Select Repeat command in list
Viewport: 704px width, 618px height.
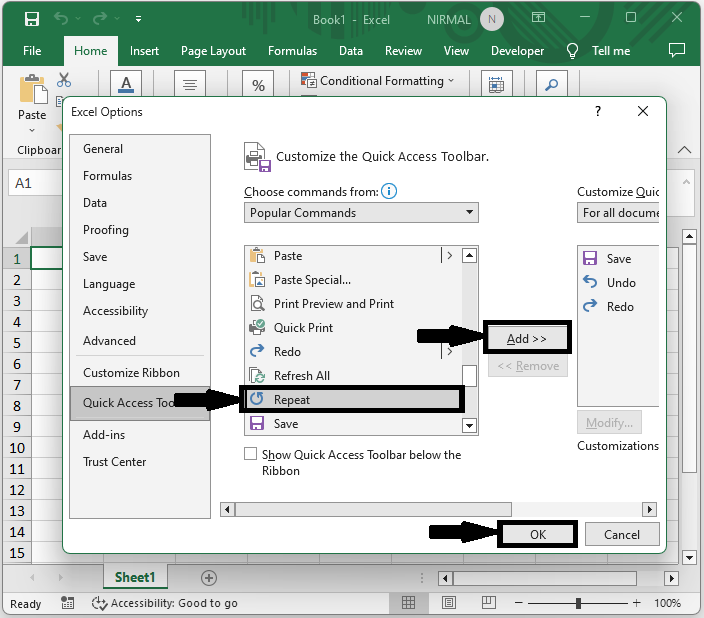tap(353, 399)
